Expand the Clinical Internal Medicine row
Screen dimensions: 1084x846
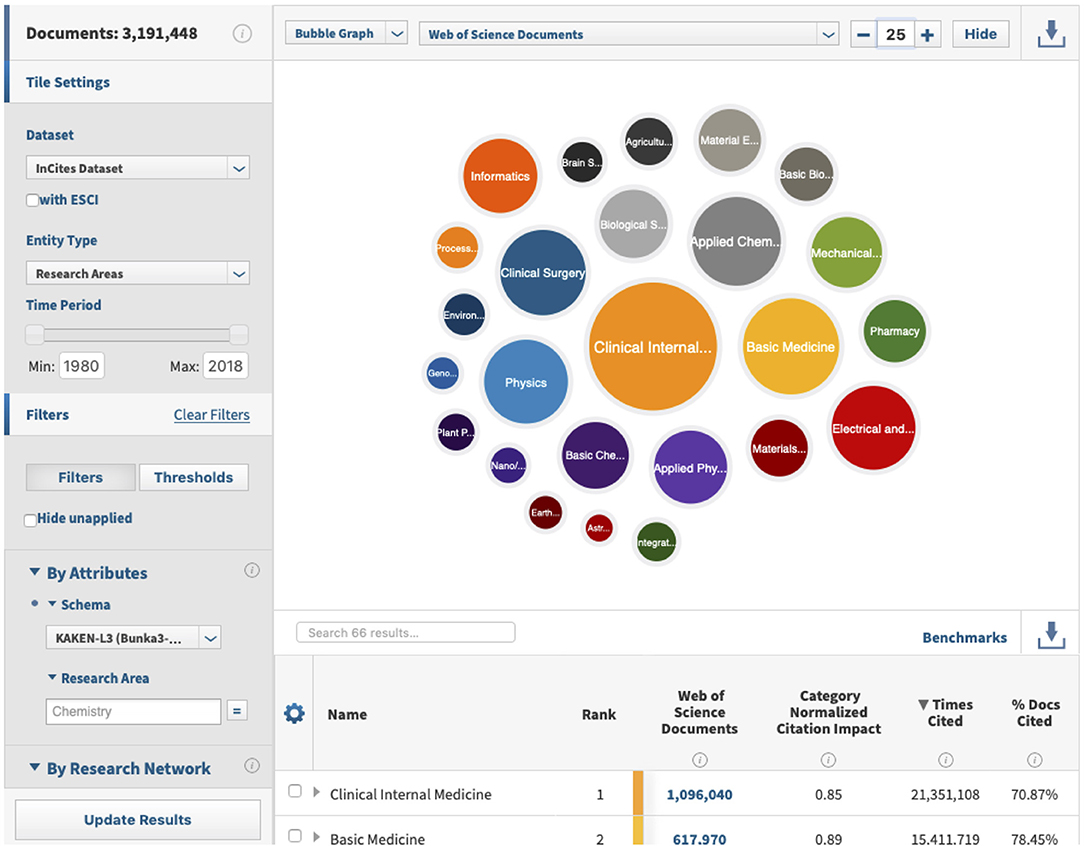coord(317,792)
